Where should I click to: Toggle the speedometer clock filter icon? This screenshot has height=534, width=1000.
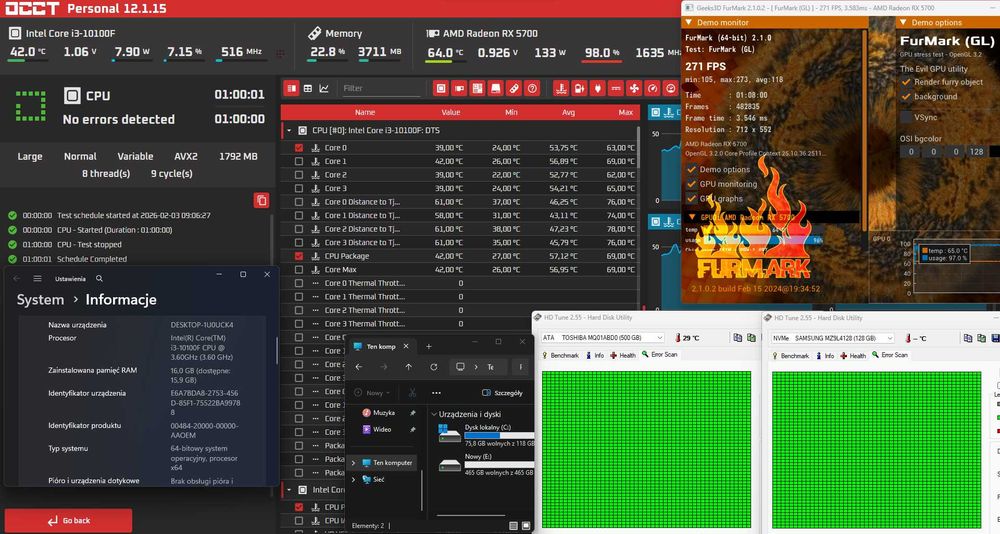652,89
